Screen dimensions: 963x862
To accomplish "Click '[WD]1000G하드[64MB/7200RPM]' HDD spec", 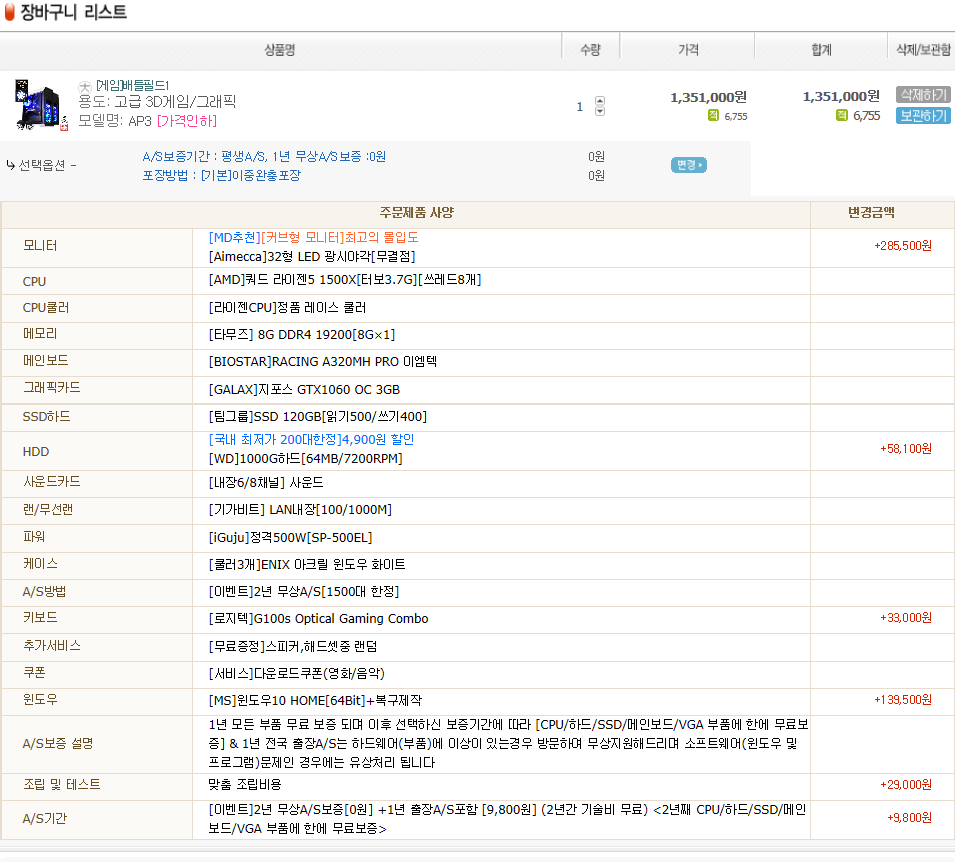I will pos(306,459).
